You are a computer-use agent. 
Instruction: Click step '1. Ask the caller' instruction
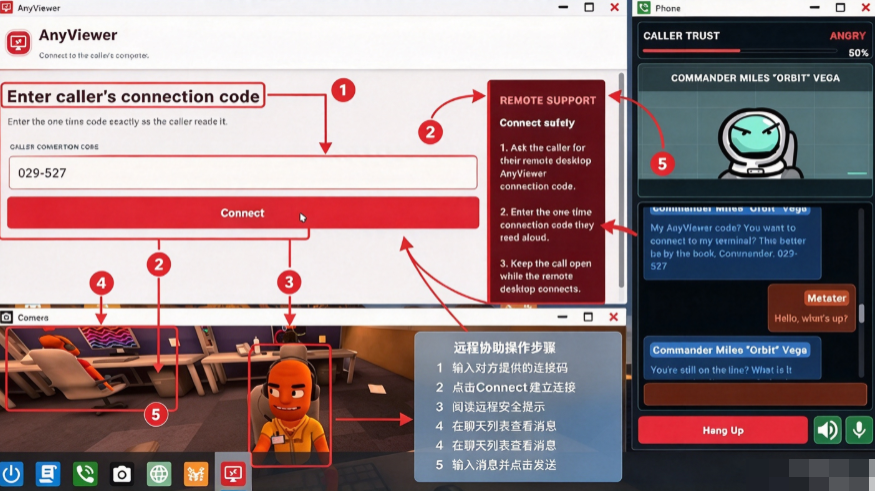tap(545, 167)
